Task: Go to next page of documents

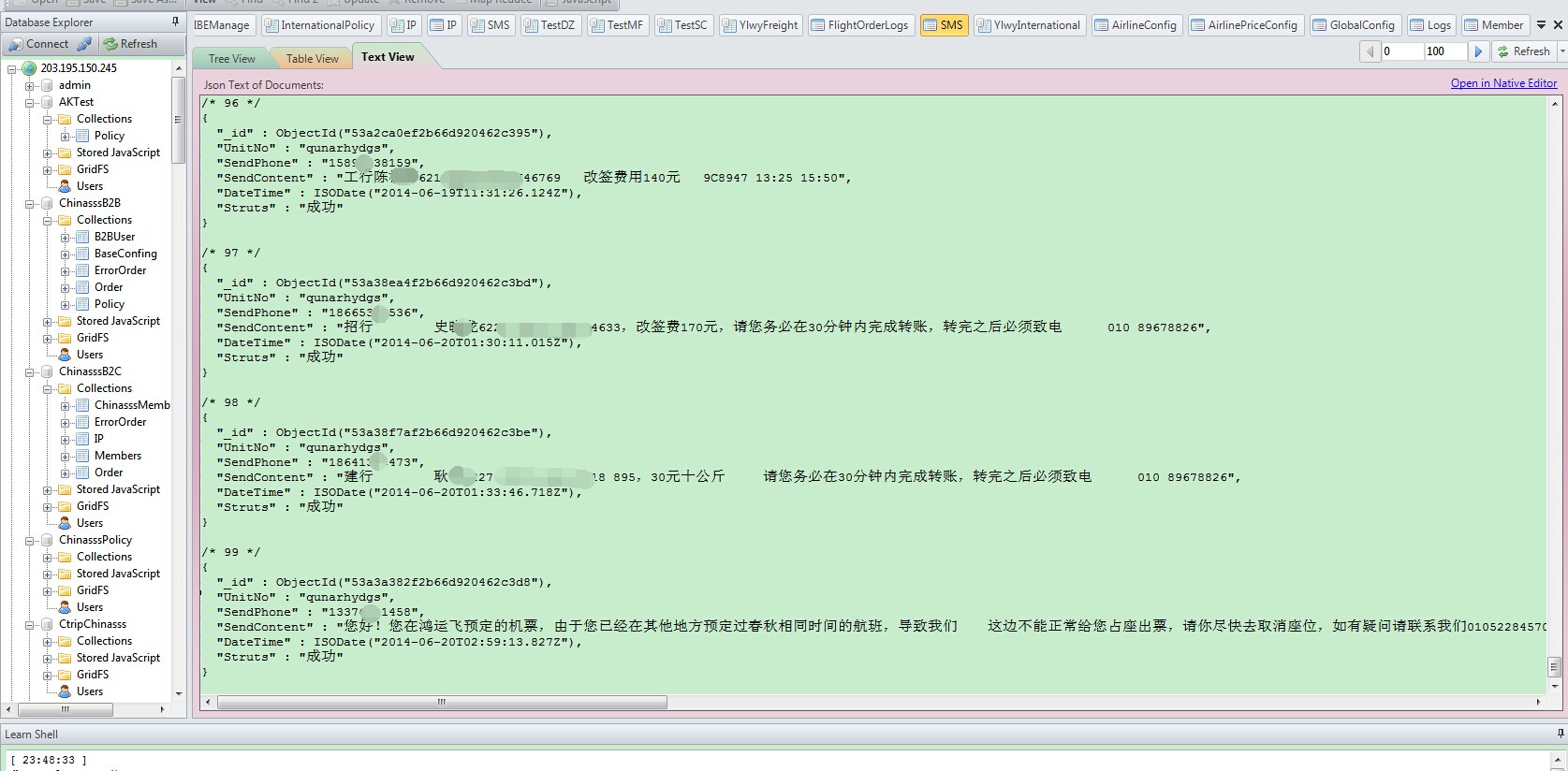Action: [1478, 51]
